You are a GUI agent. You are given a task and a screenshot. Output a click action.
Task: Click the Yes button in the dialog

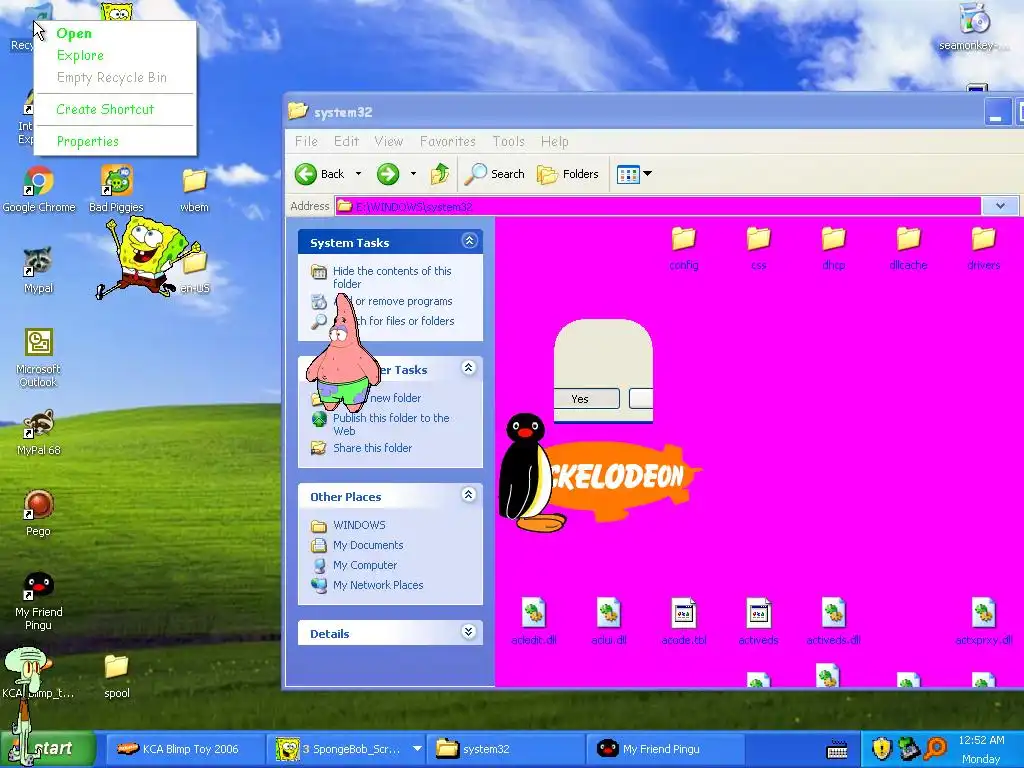pos(586,399)
